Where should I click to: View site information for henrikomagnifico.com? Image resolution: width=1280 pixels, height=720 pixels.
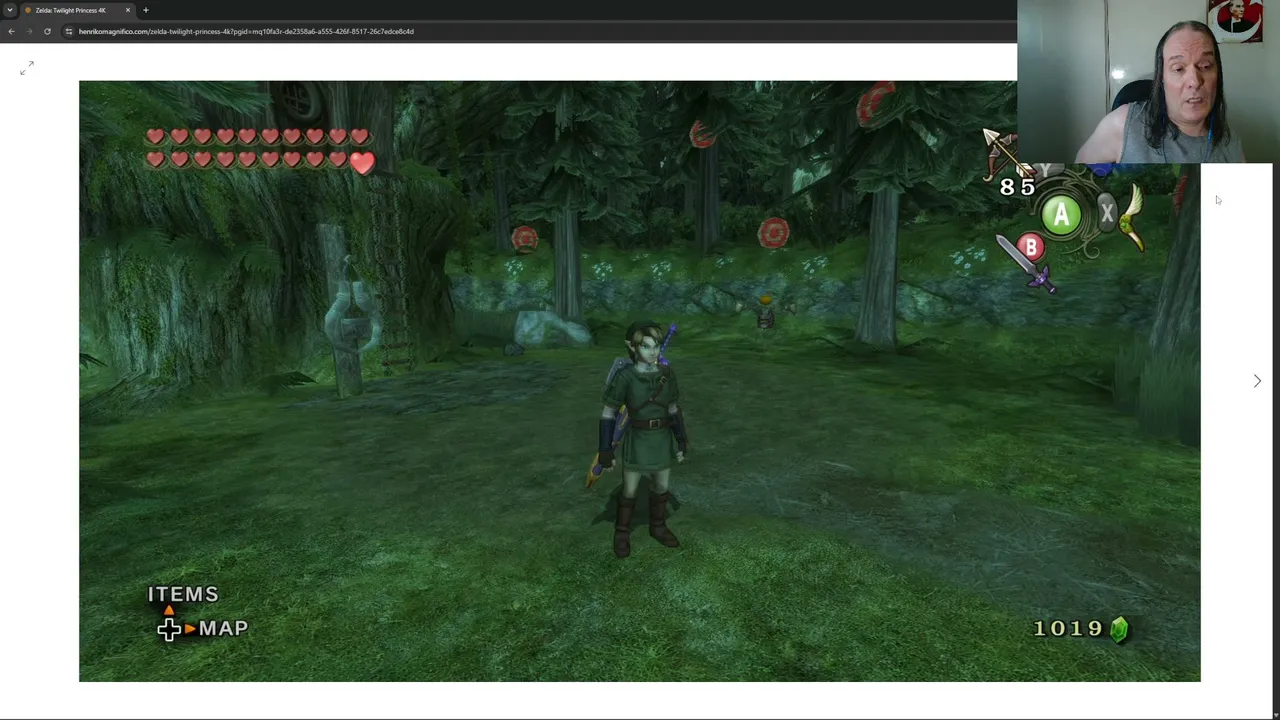coord(68,31)
